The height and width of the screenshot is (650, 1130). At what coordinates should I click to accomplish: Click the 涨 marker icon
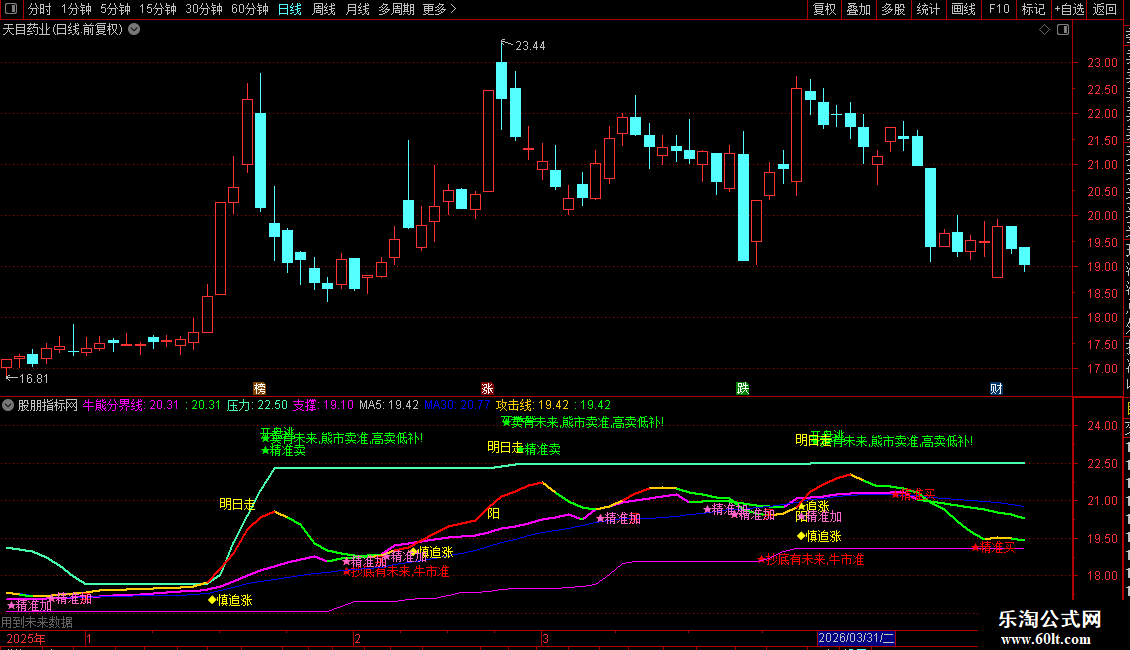[x=487, y=388]
